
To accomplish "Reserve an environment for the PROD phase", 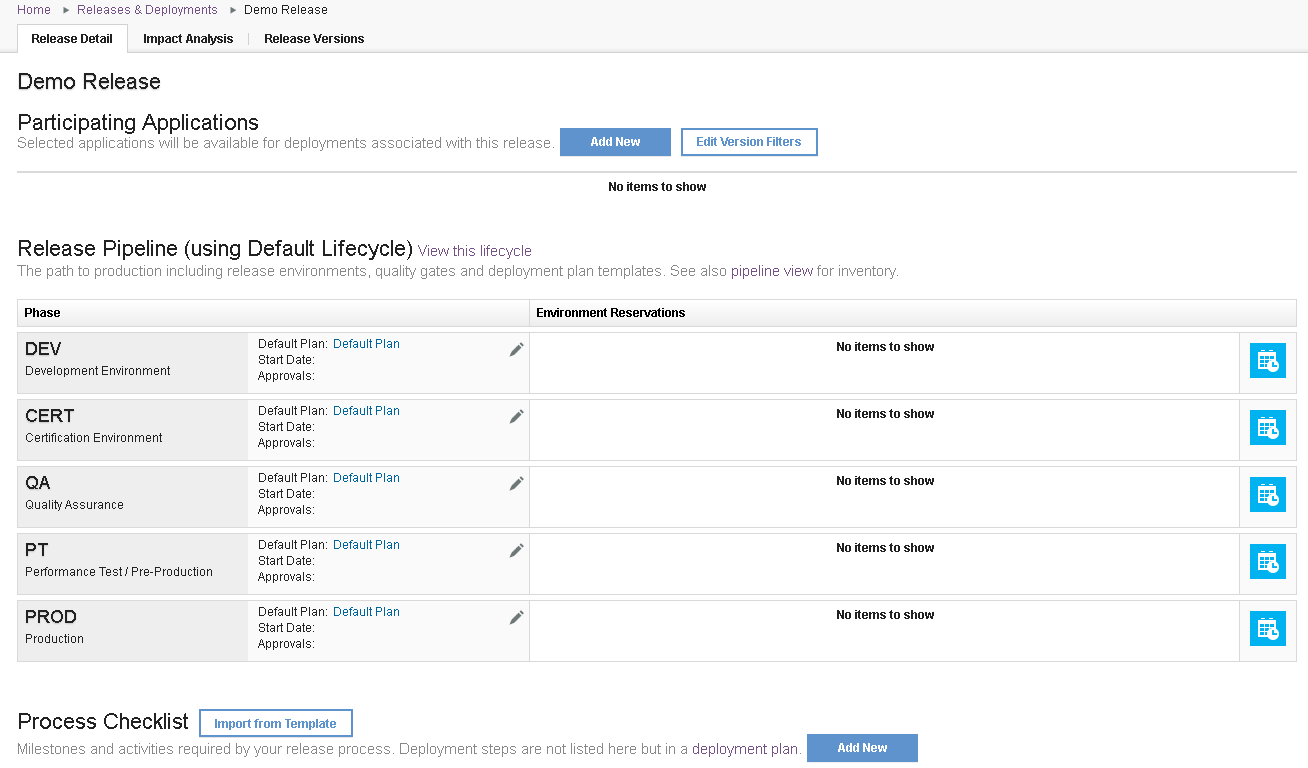I will click(x=1267, y=628).
